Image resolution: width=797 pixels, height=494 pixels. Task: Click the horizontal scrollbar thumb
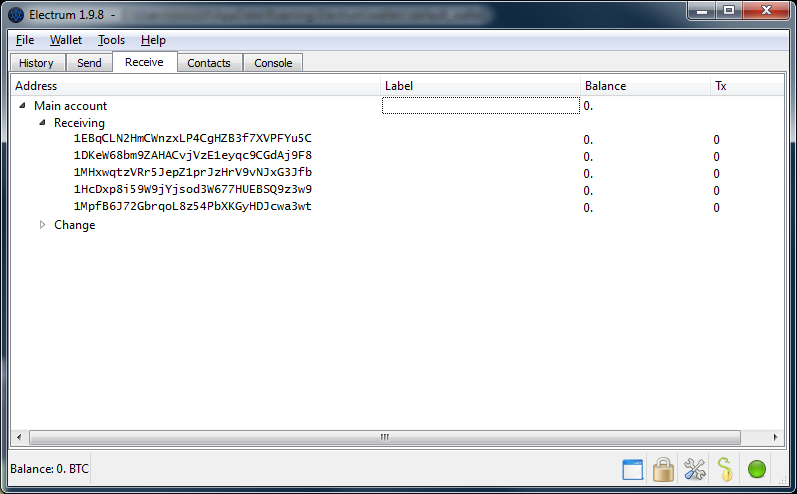click(385, 437)
